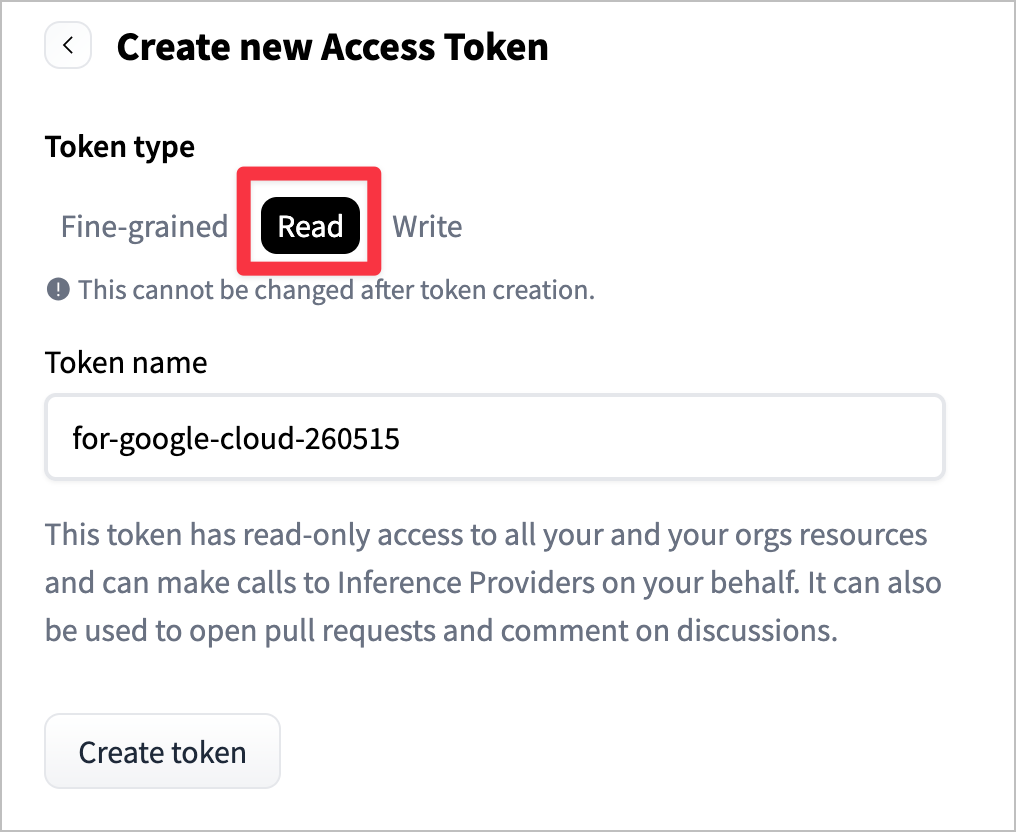
Task: Place cursor in 'for-google-cloud-260515' text
Action: (236, 438)
